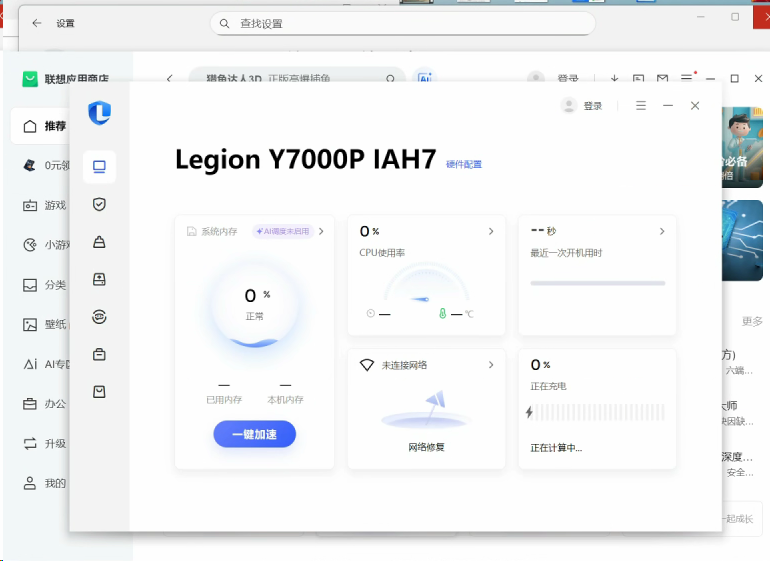Open the shopping bag sidebar icon

tap(99, 392)
